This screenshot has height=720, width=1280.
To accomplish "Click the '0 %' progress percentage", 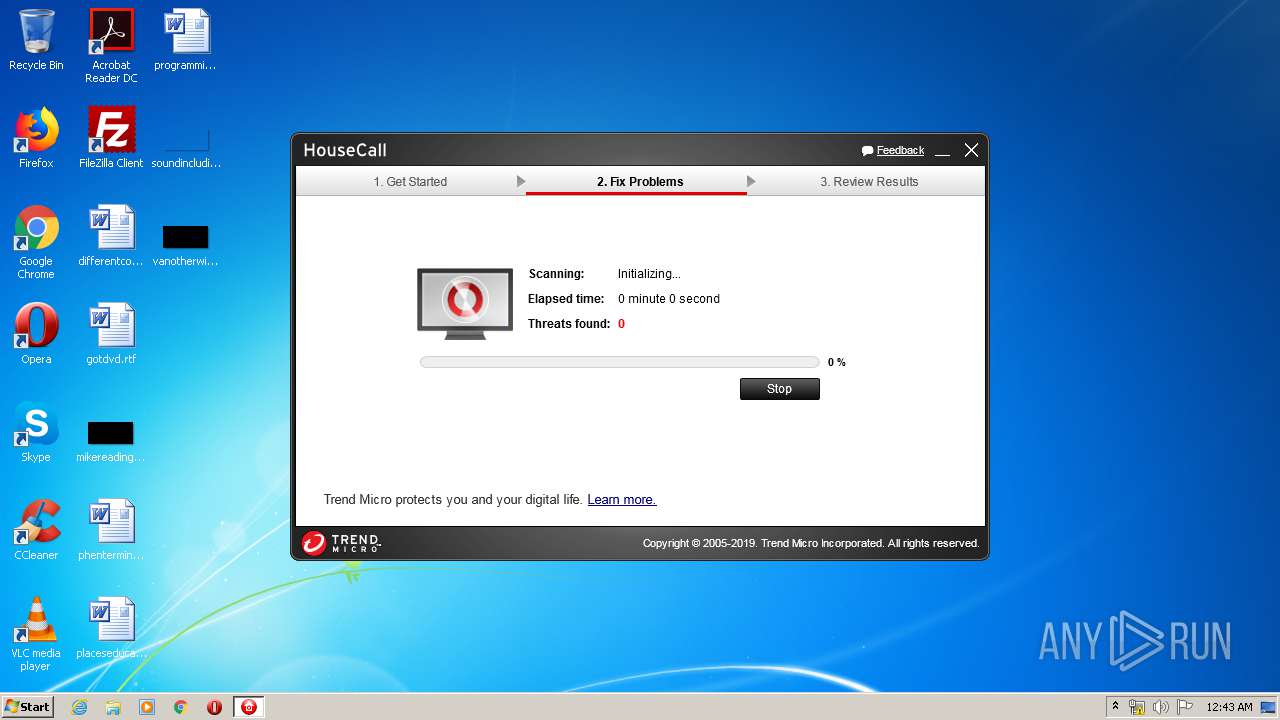I will click(x=837, y=363).
